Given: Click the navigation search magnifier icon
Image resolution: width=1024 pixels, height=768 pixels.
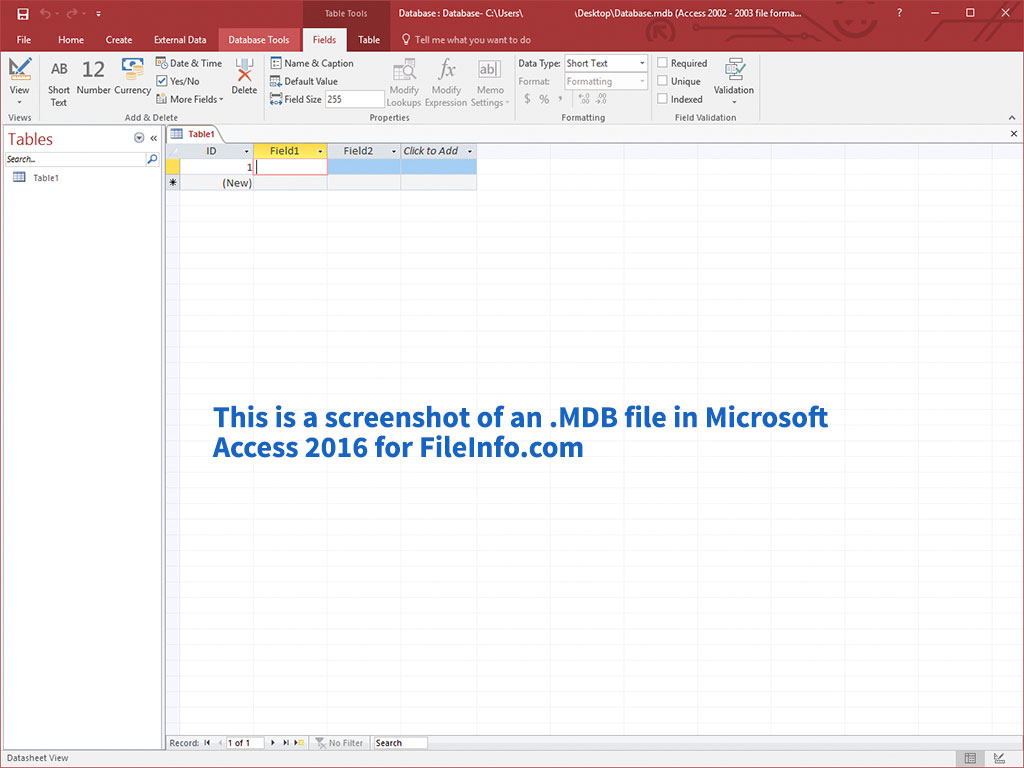Looking at the screenshot, I should click(152, 159).
